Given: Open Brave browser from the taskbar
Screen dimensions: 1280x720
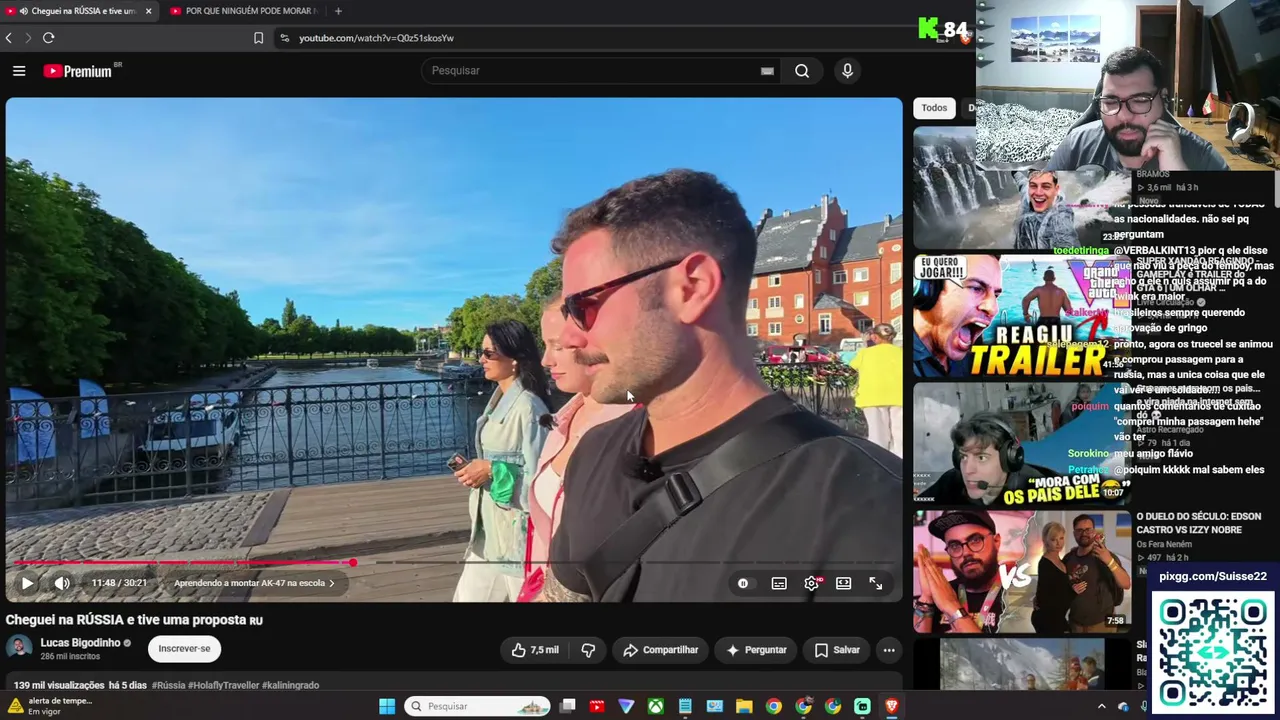Looking at the screenshot, I should pyautogui.click(x=892, y=706).
